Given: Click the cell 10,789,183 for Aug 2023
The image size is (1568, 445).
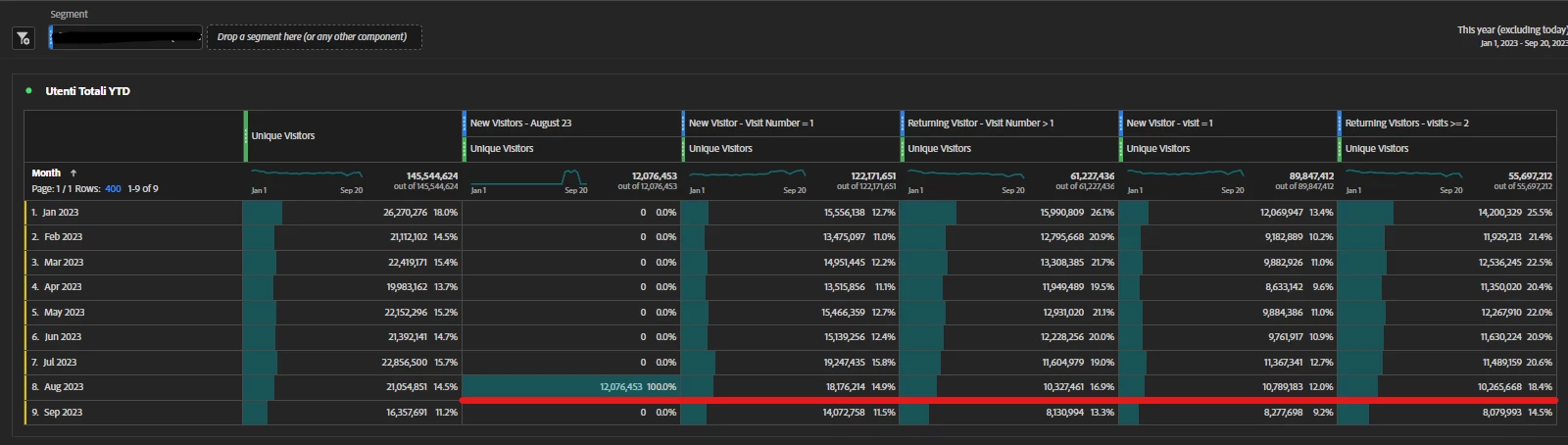Looking at the screenshot, I should pos(1227,387).
